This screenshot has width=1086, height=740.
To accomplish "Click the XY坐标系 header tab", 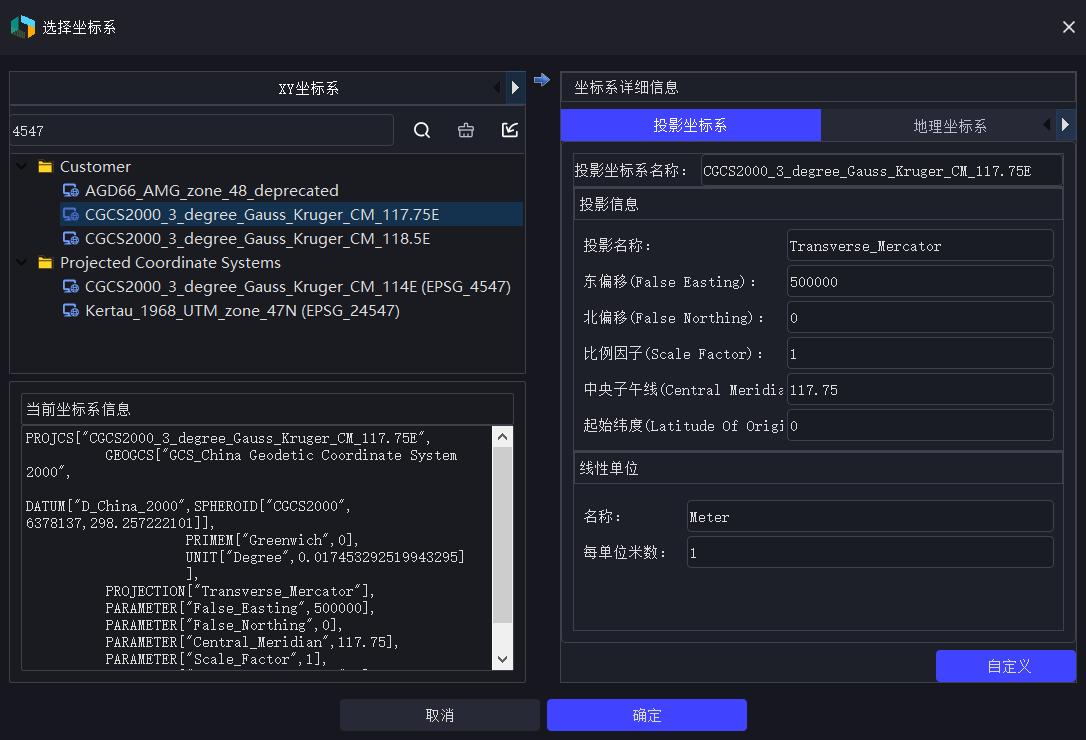I will click(308, 88).
